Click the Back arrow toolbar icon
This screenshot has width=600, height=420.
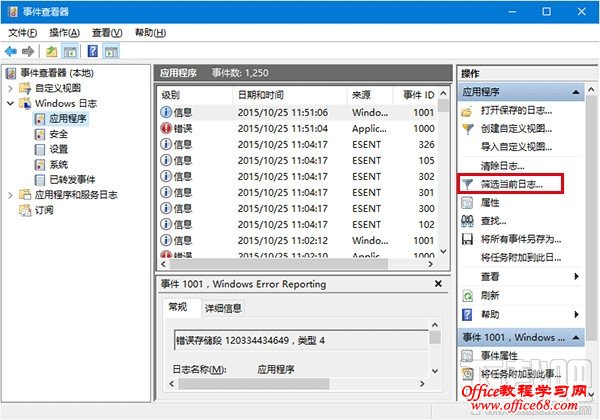pyautogui.click(x=11, y=51)
